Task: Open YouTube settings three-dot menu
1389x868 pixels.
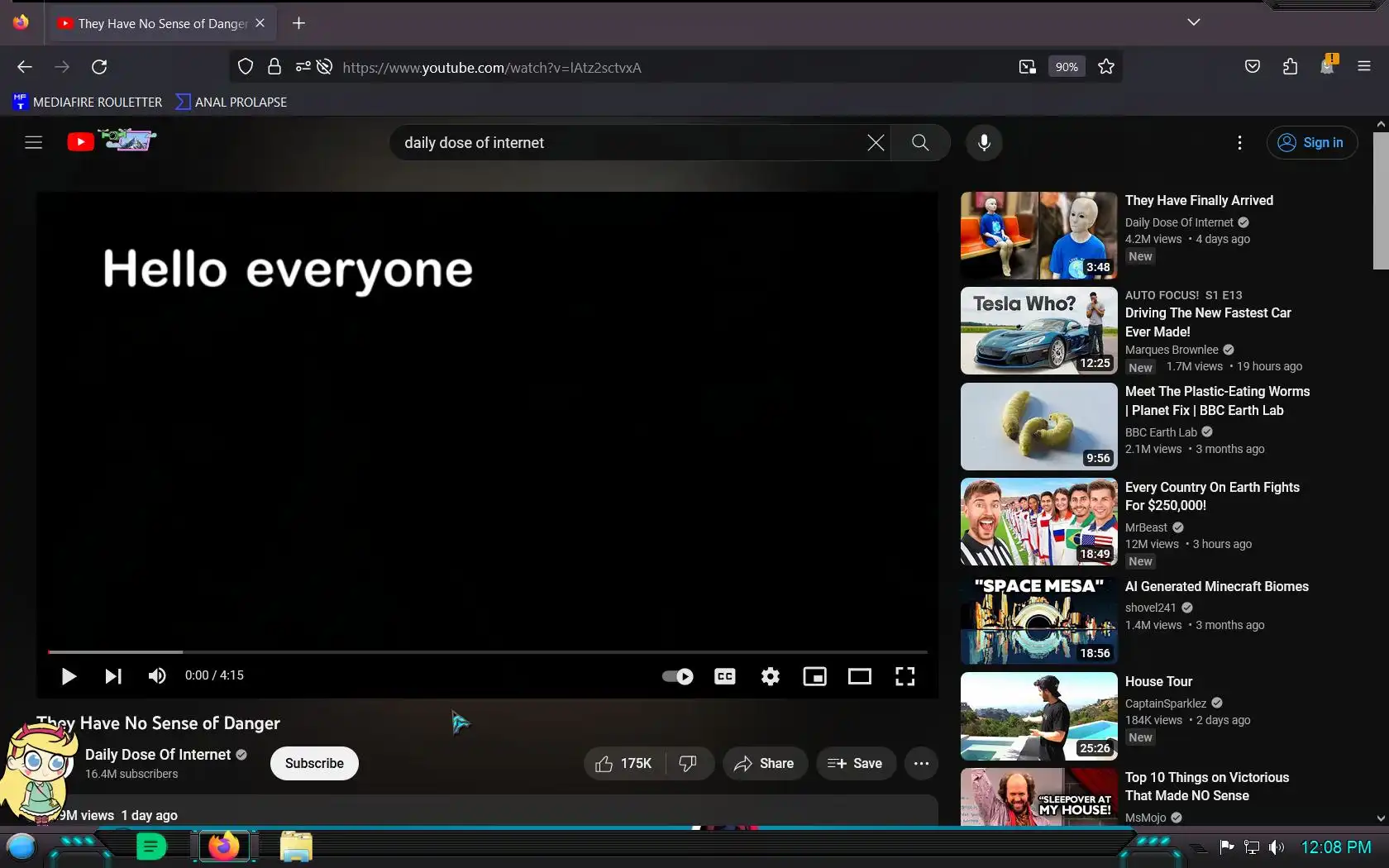Action: click(x=1239, y=143)
